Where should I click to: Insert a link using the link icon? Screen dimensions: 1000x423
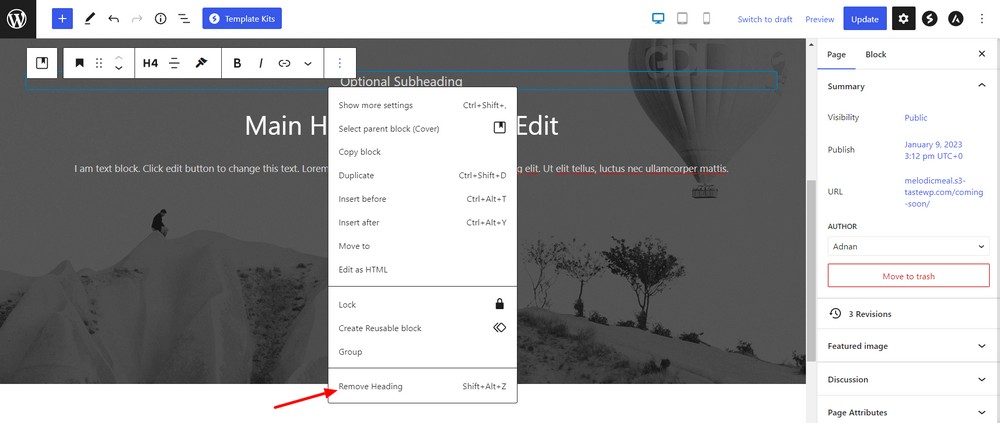pyautogui.click(x=284, y=63)
